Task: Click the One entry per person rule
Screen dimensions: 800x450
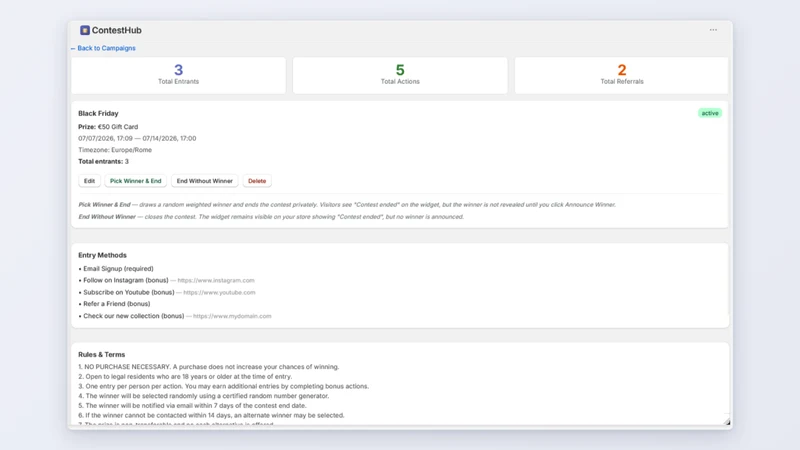Action: (x=223, y=386)
